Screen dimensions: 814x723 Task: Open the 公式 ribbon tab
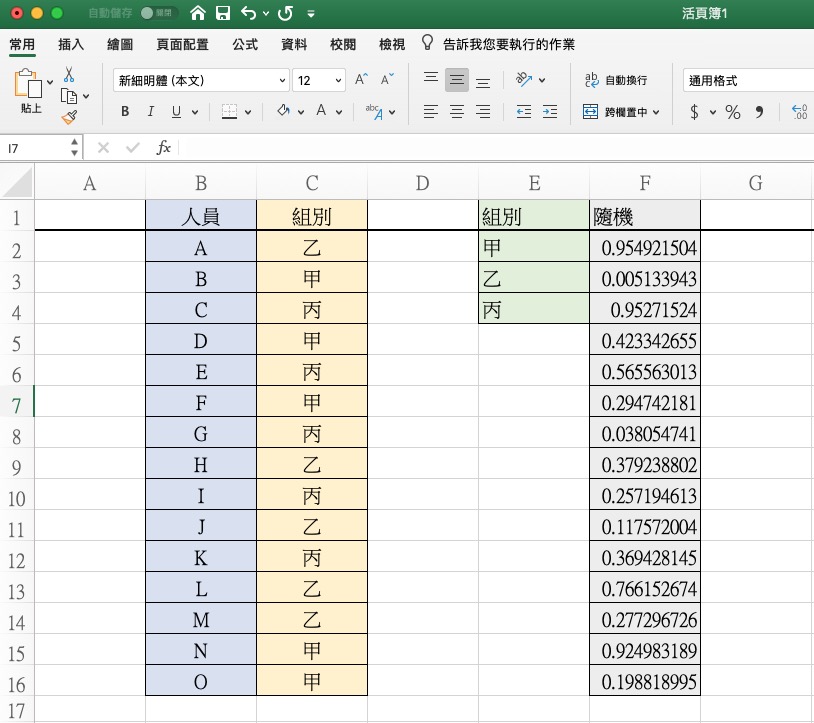click(x=245, y=45)
